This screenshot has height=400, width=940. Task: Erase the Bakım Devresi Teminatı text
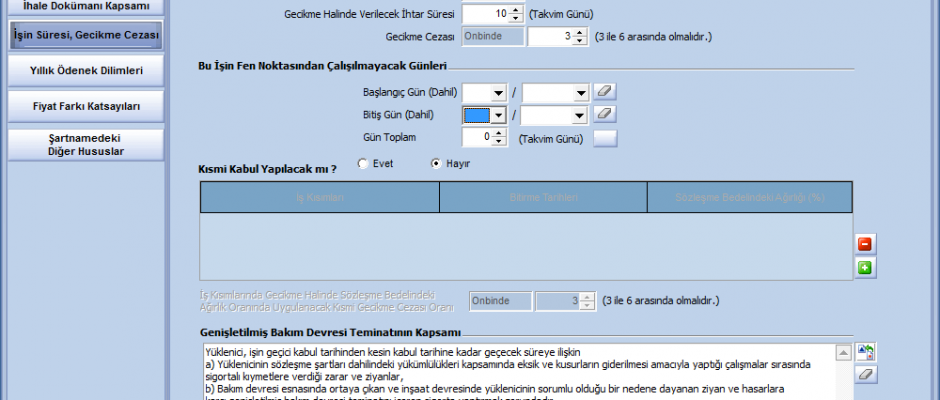tap(867, 374)
